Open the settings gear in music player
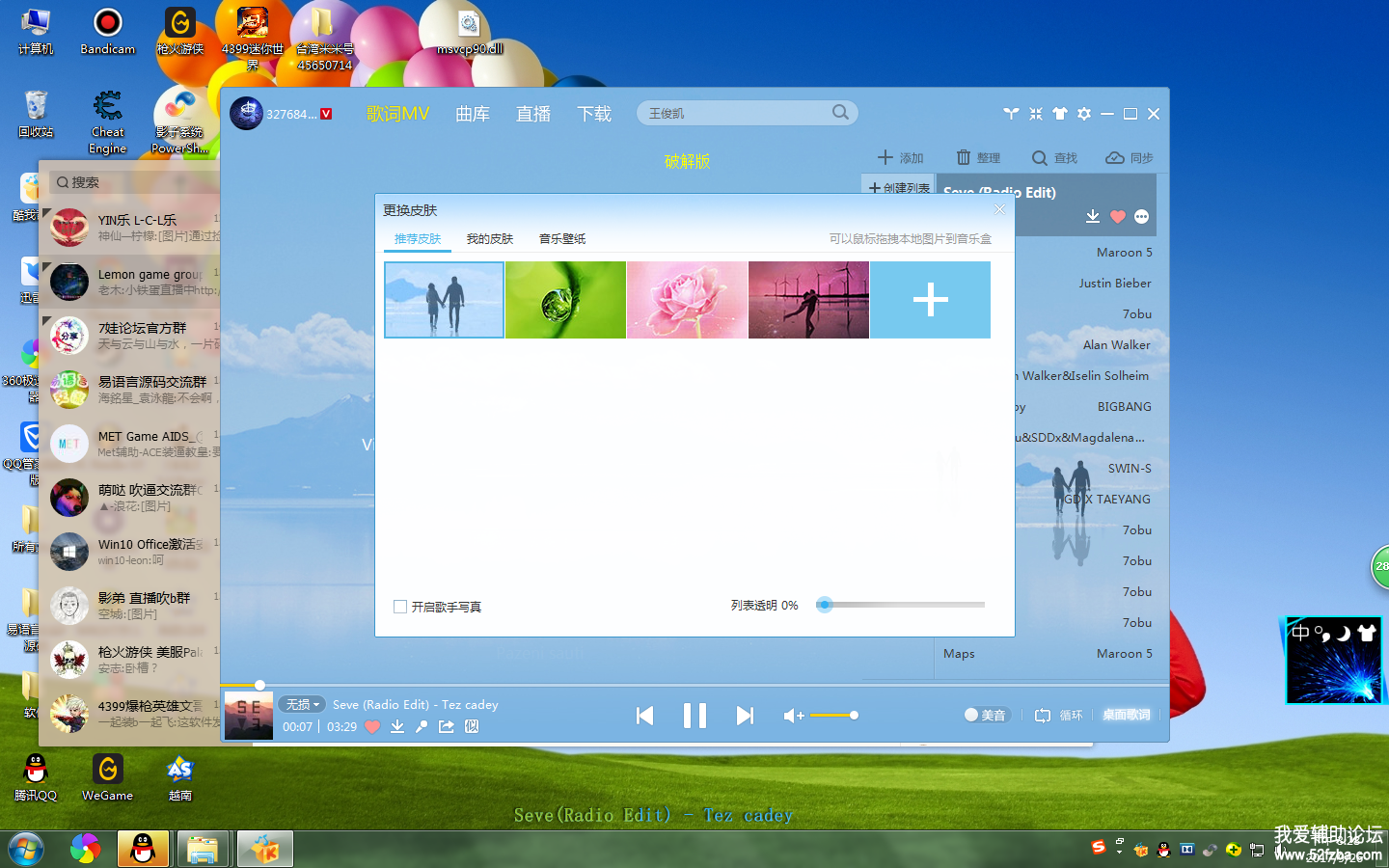 [x=1084, y=114]
